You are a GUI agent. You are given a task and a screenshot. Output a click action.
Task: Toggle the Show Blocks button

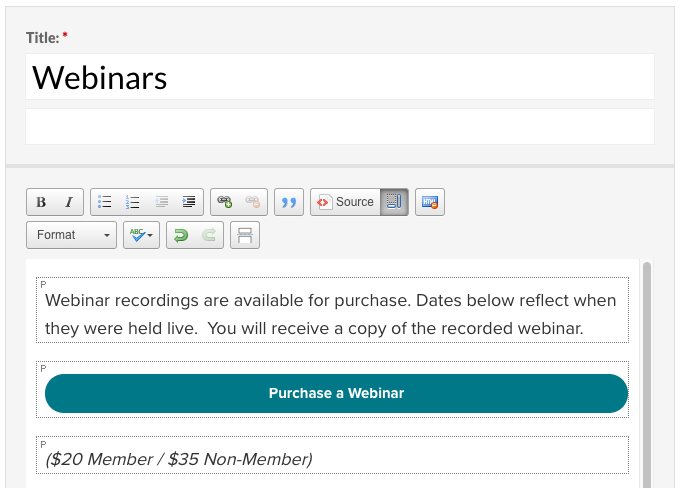click(x=394, y=202)
